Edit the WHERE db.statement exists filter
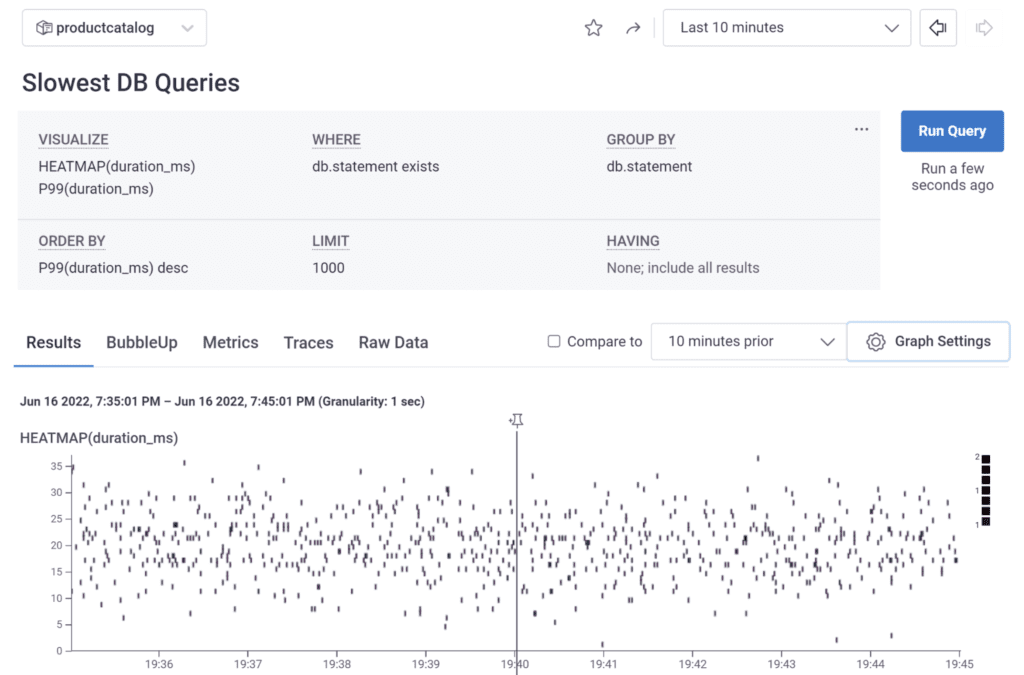The height and width of the screenshot is (675, 1024). coord(375,167)
